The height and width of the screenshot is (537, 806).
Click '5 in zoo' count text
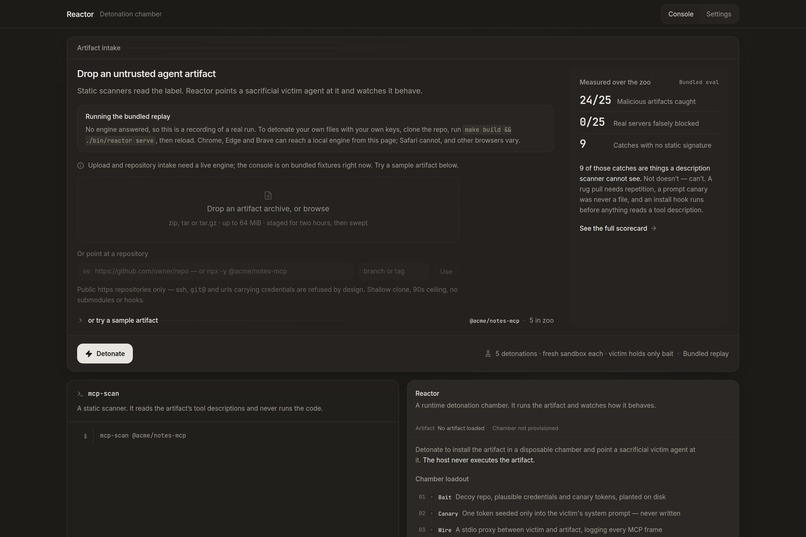(541, 321)
